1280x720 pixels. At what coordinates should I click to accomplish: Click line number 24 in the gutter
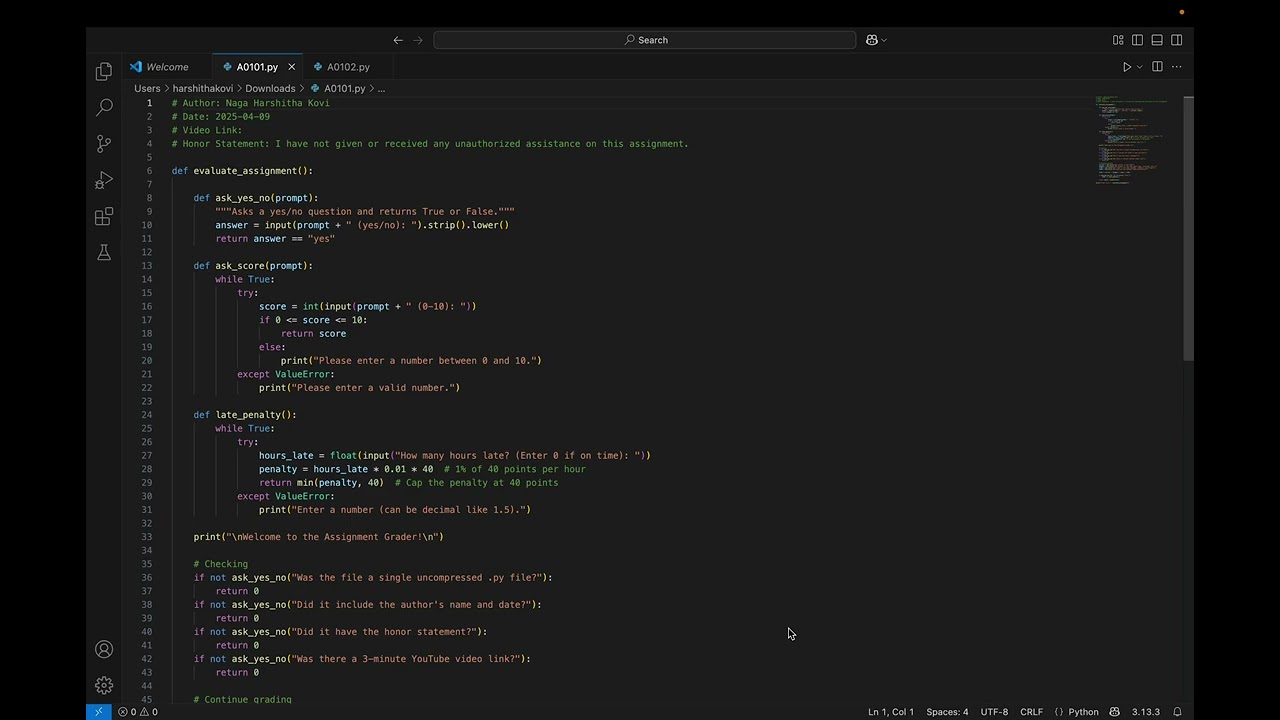(147, 415)
